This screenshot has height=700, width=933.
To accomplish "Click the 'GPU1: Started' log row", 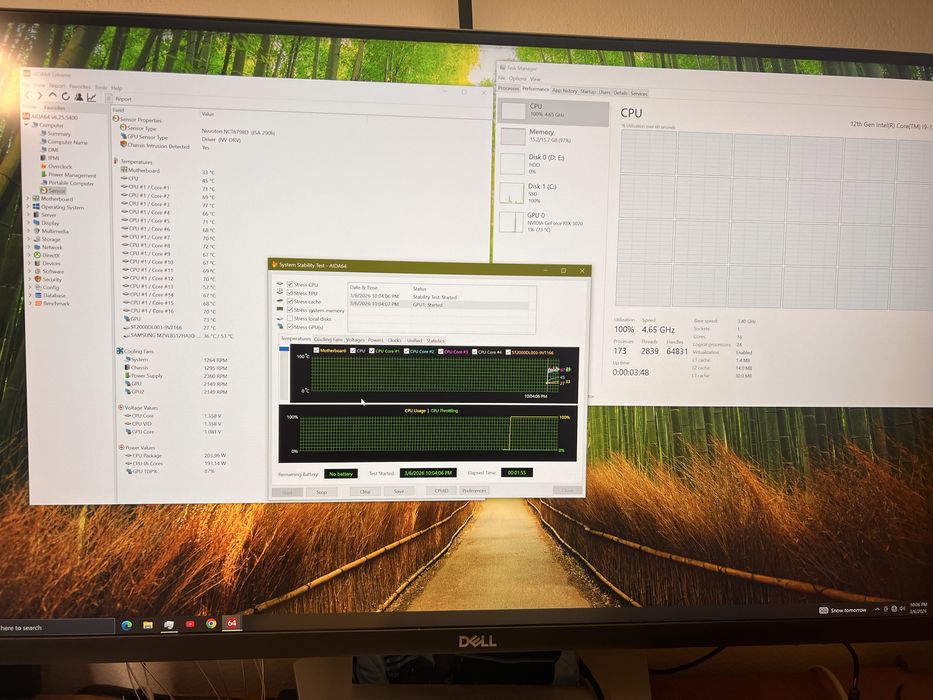I will pyautogui.click(x=437, y=304).
